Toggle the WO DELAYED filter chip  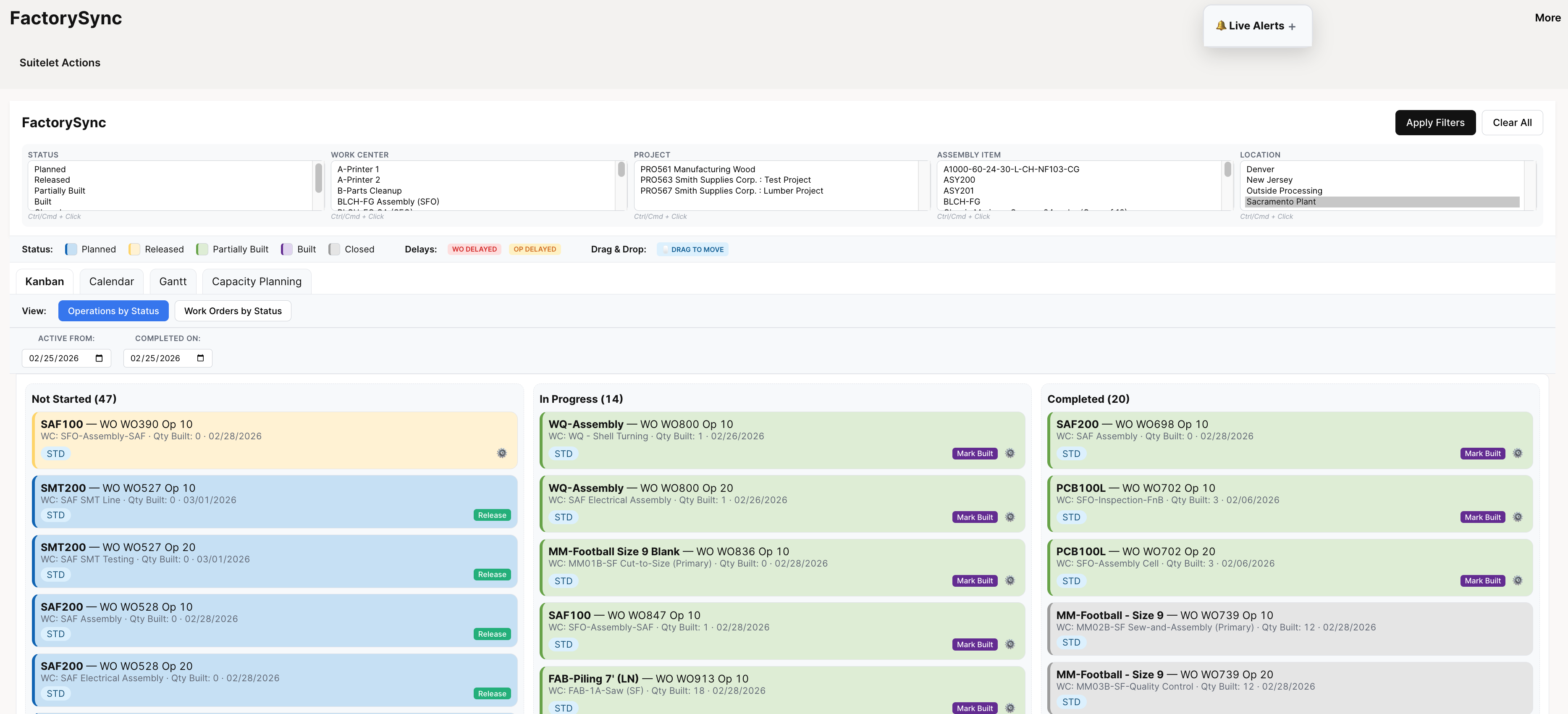474,249
